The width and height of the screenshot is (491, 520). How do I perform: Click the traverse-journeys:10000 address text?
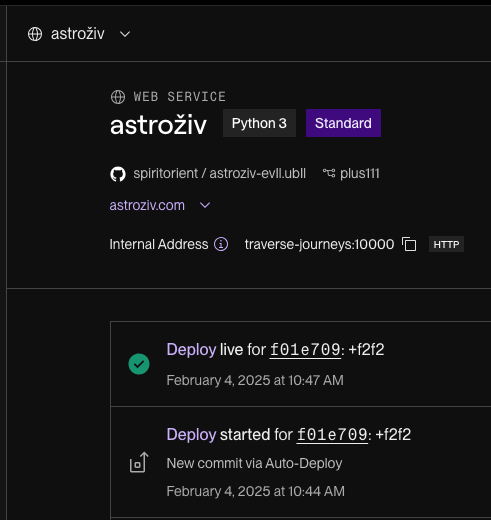click(x=319, y=244)
